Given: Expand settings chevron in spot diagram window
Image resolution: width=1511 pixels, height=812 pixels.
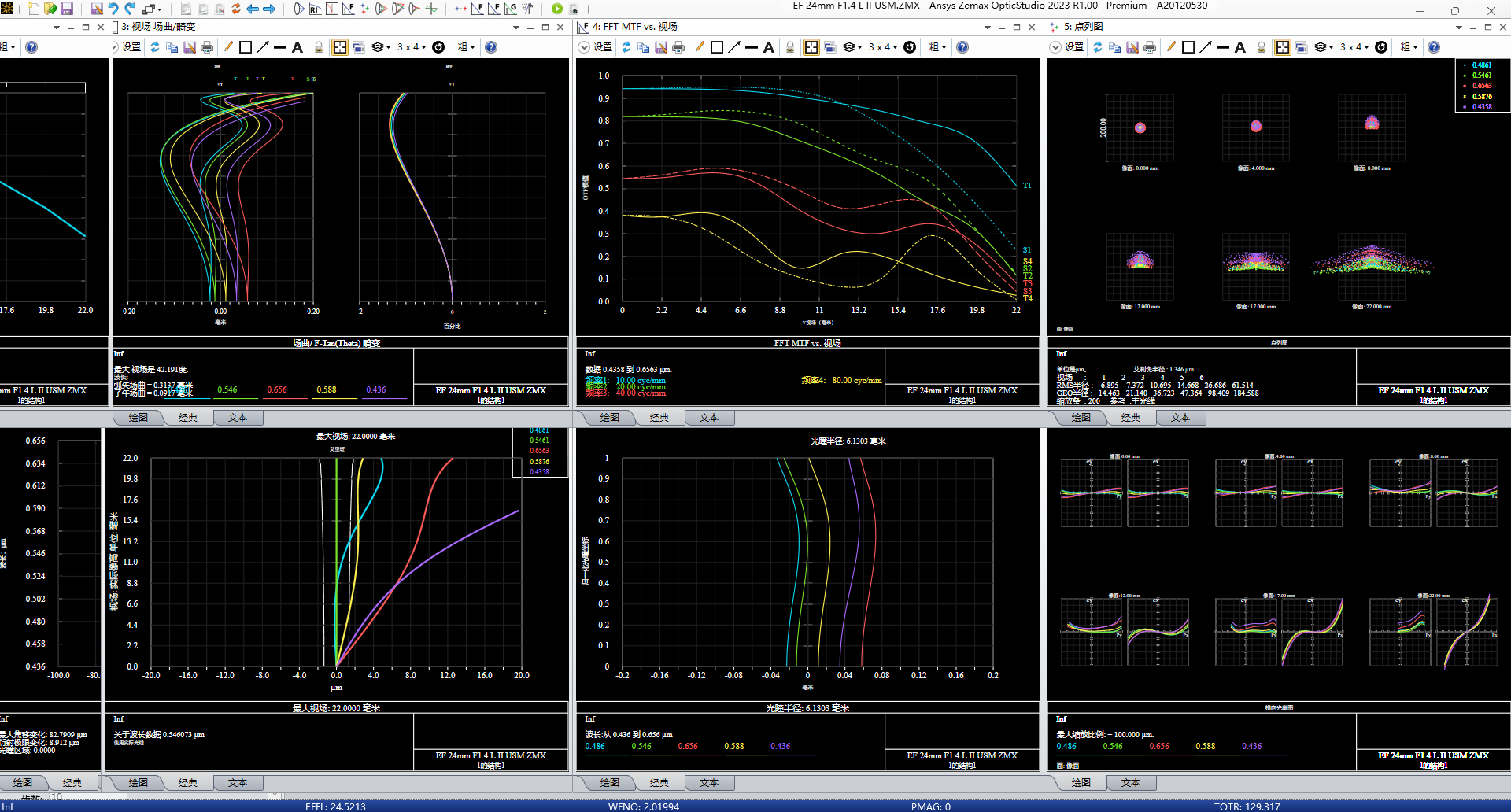Looking at the screenshot, I should click(1055, 47).
